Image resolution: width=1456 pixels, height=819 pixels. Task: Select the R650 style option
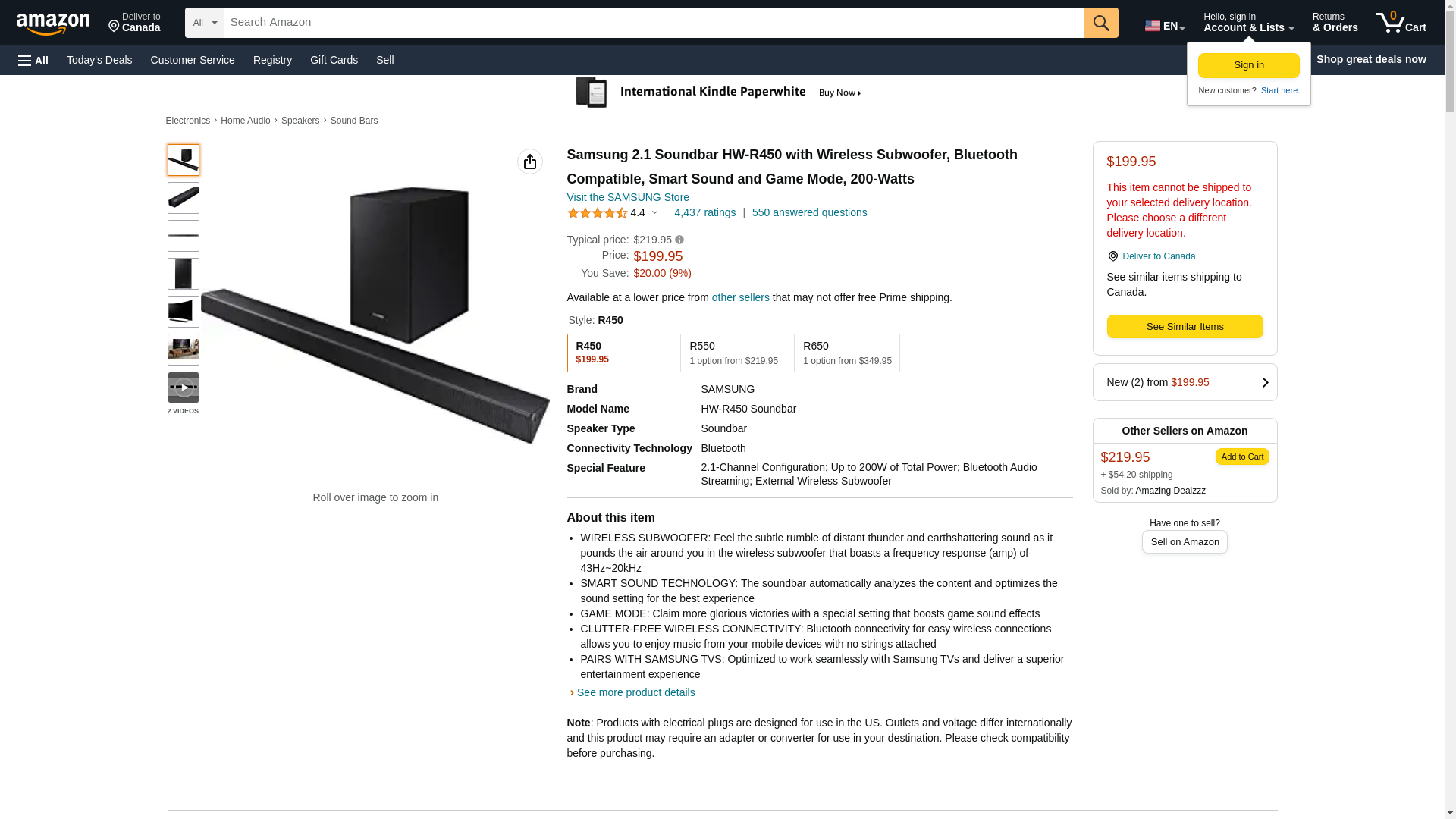click(846, 353)
